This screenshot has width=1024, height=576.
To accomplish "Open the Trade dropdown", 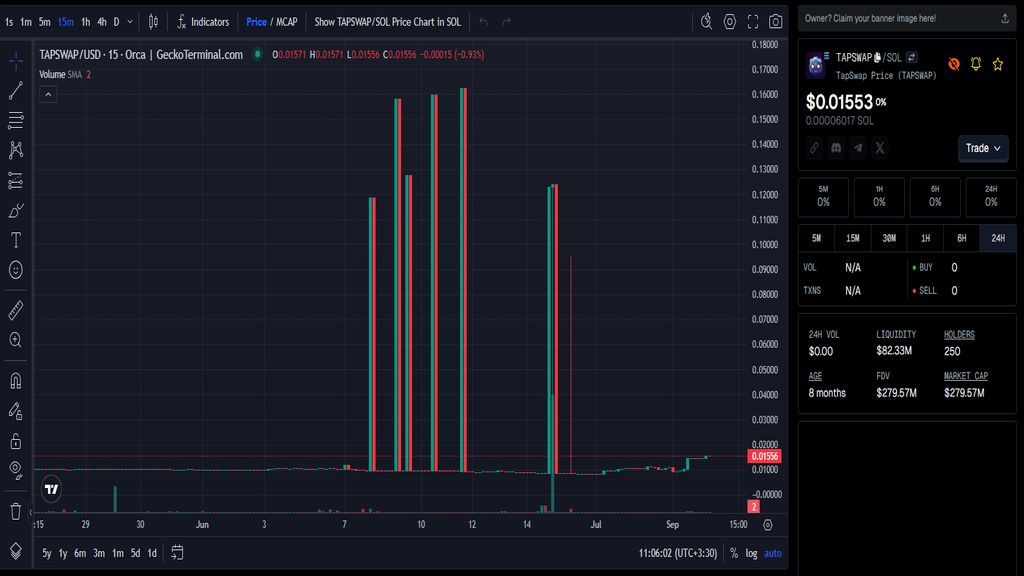I will [983, 148].
